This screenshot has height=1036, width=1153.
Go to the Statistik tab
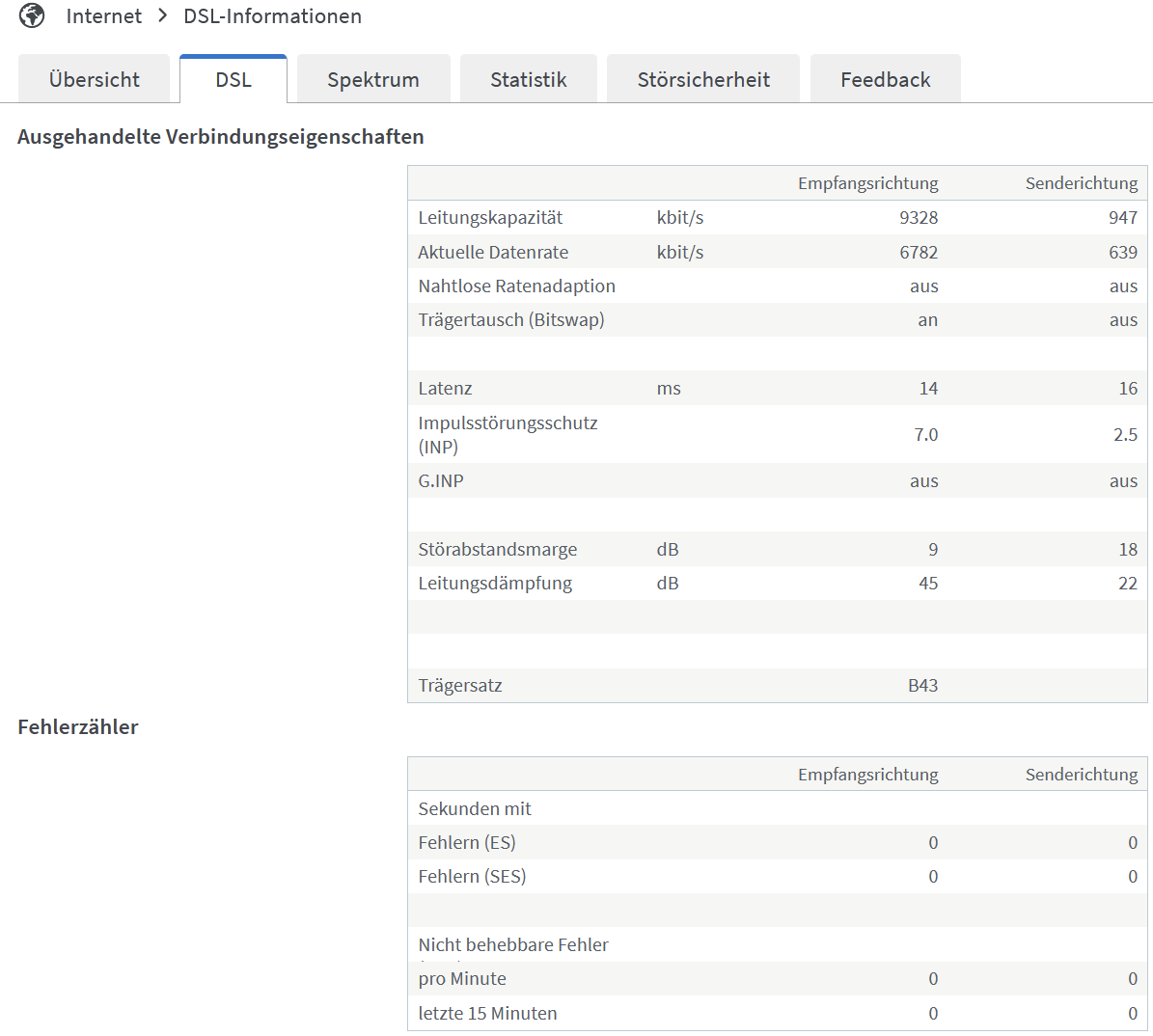529,79
